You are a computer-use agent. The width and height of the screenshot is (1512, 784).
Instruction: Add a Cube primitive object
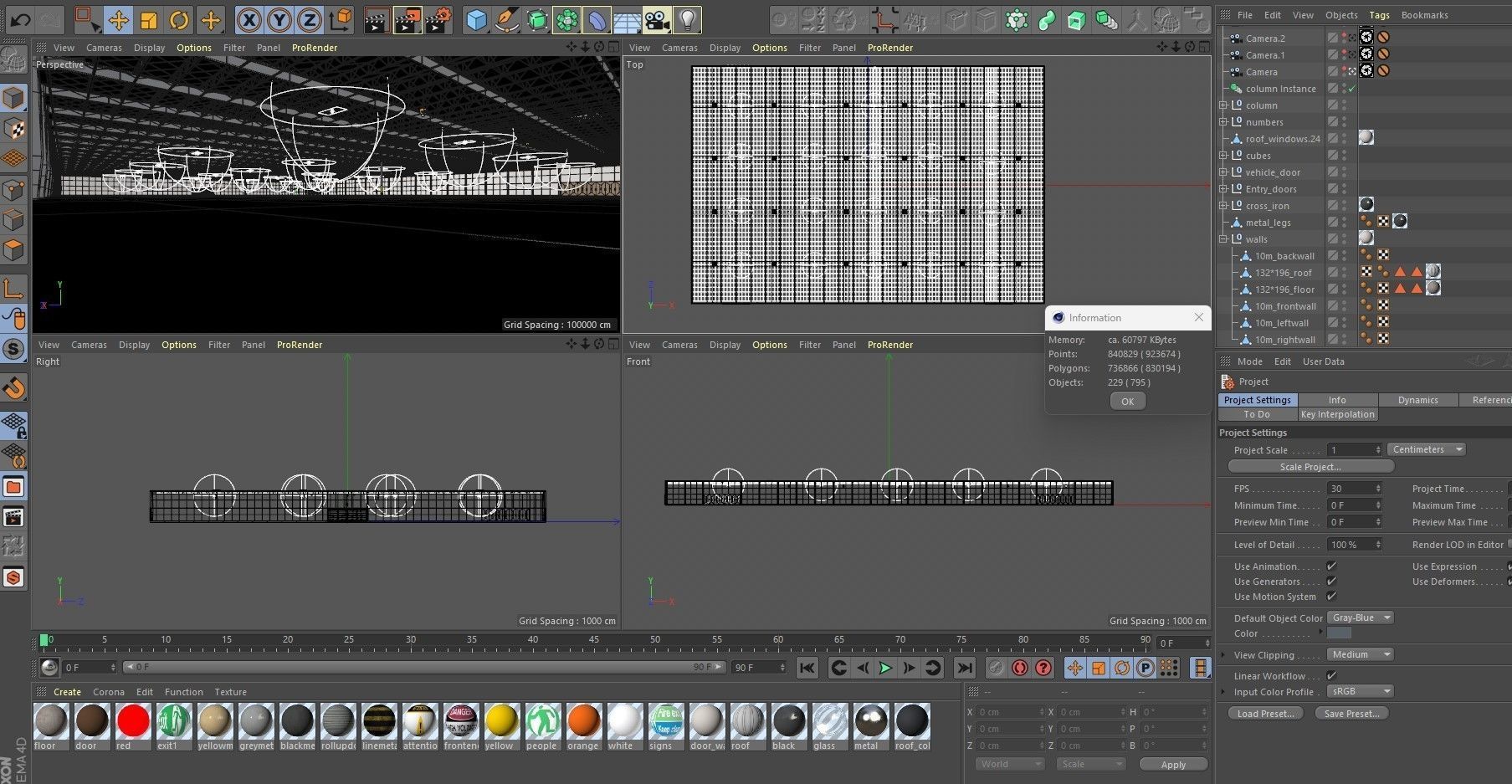point(477,20)
